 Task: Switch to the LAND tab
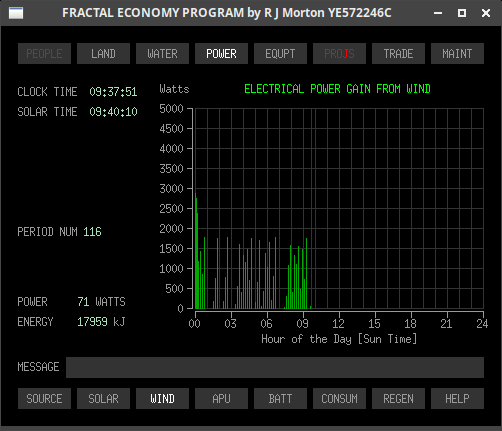[103, 53]
